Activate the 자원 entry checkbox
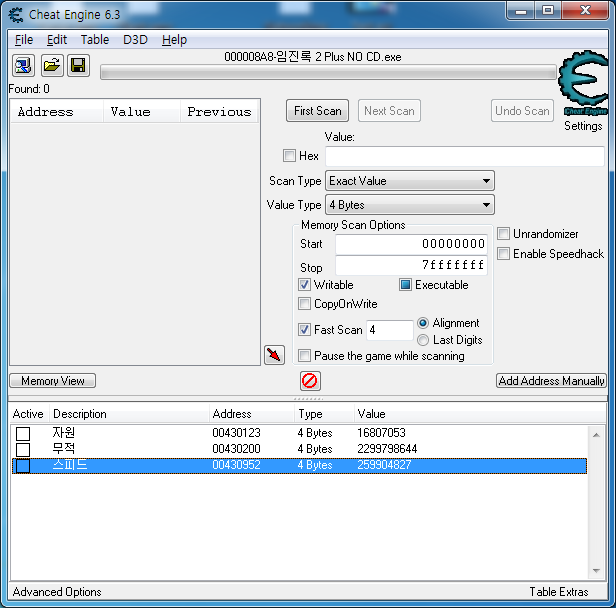616x608 pixels. coord(23,434)
